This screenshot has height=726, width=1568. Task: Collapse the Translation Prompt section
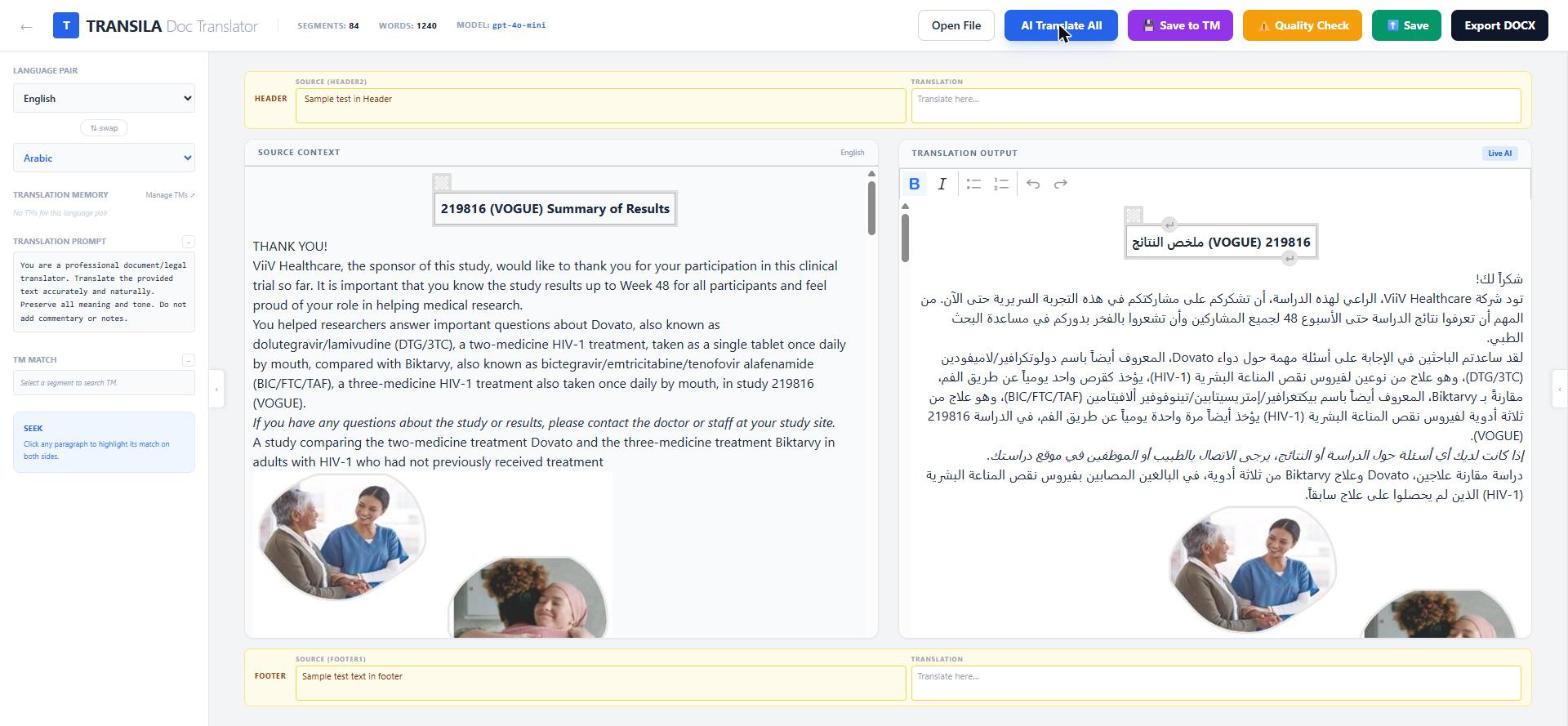[188, 241]
